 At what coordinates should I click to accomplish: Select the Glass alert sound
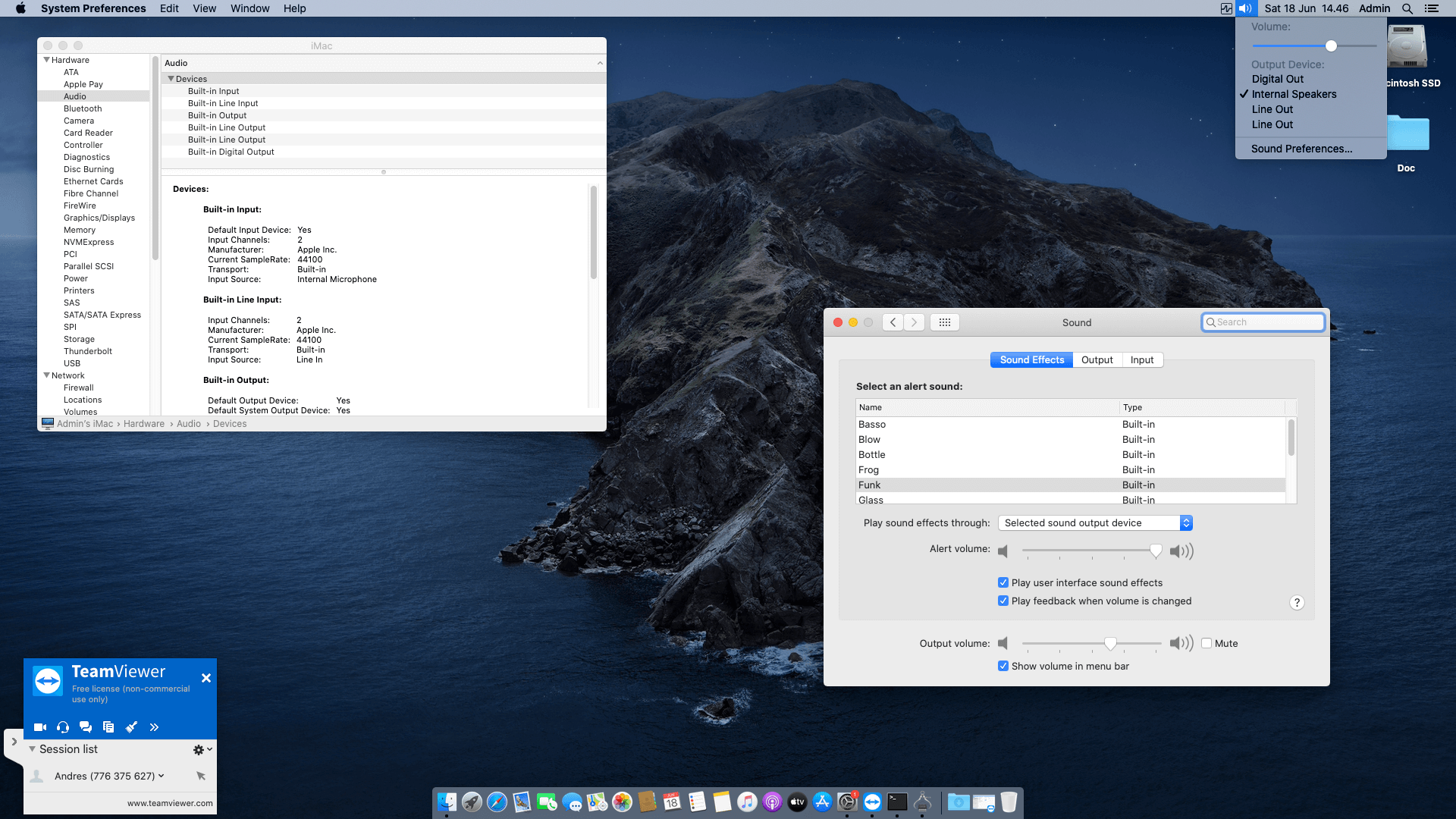coord(871,500)
